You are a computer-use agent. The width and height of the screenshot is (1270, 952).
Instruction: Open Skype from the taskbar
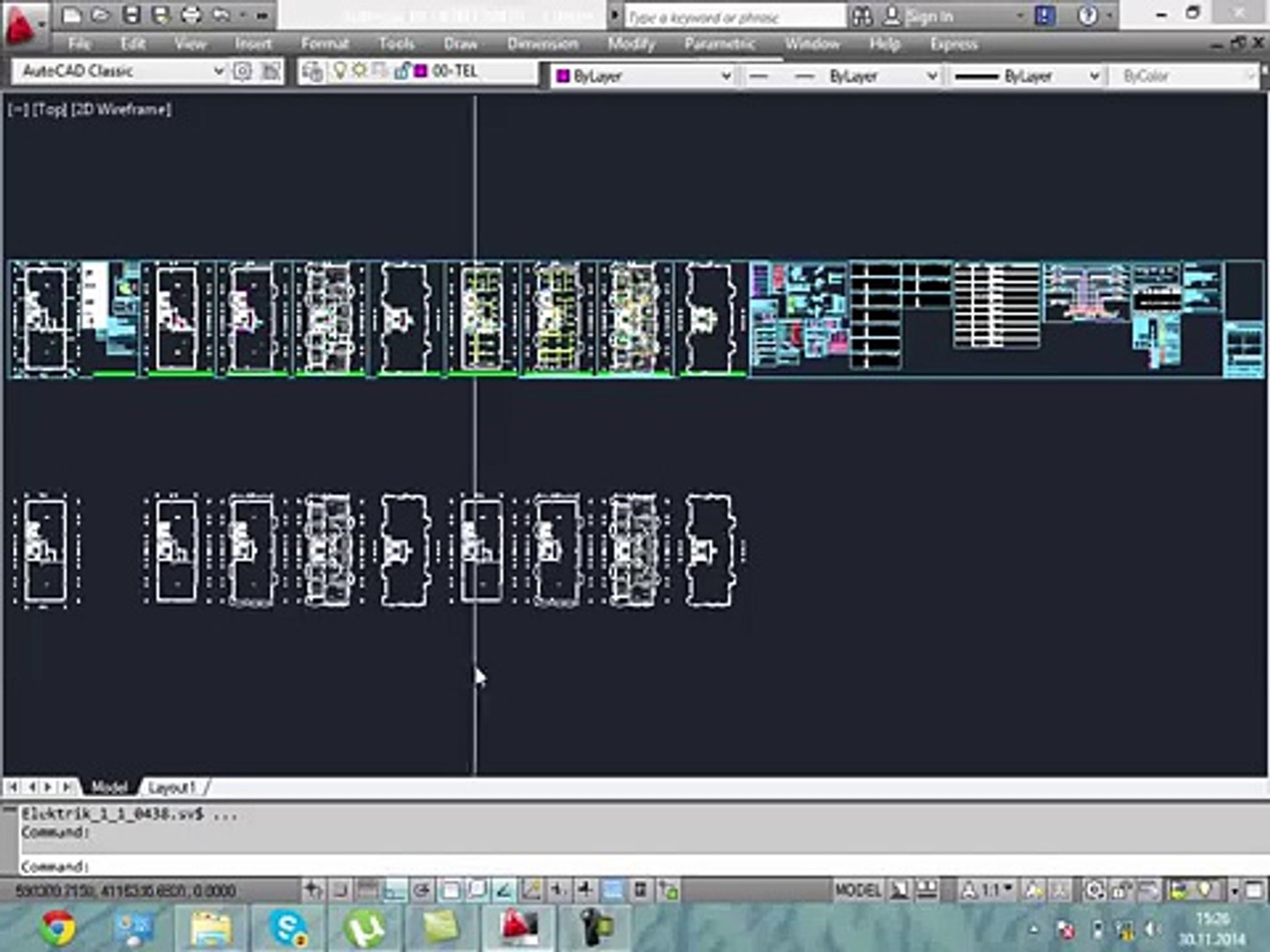(x=288, y=927)
